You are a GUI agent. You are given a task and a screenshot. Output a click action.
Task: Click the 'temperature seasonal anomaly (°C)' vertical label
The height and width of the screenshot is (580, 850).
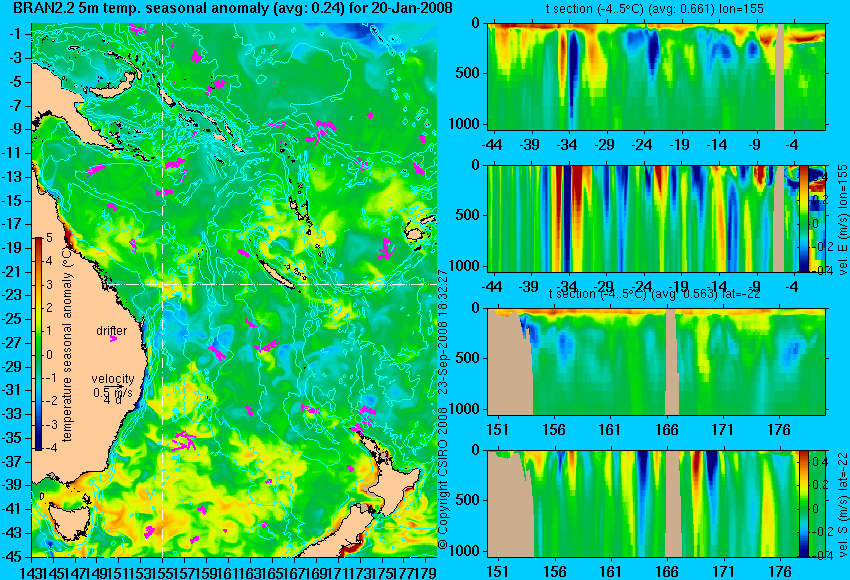[x=67, y=344]
